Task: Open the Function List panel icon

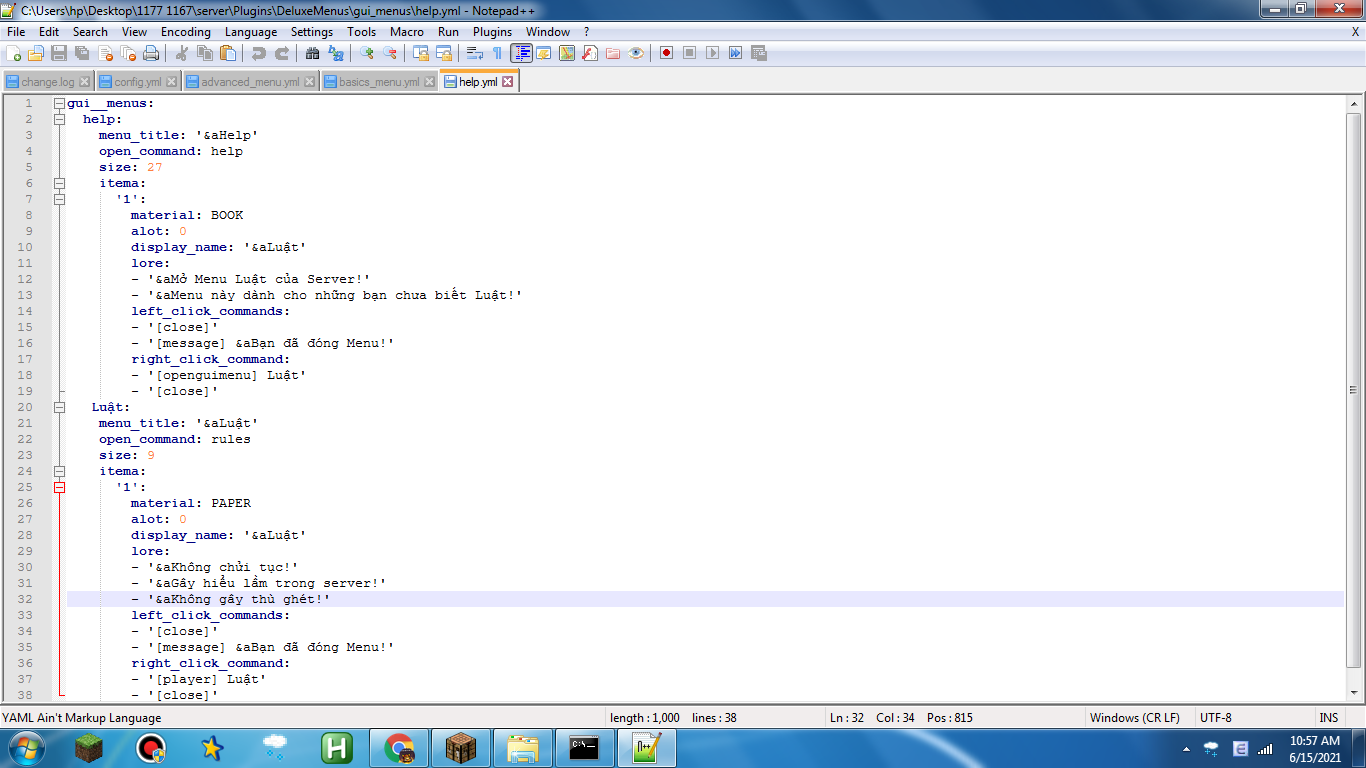Action: pos(590,53)
